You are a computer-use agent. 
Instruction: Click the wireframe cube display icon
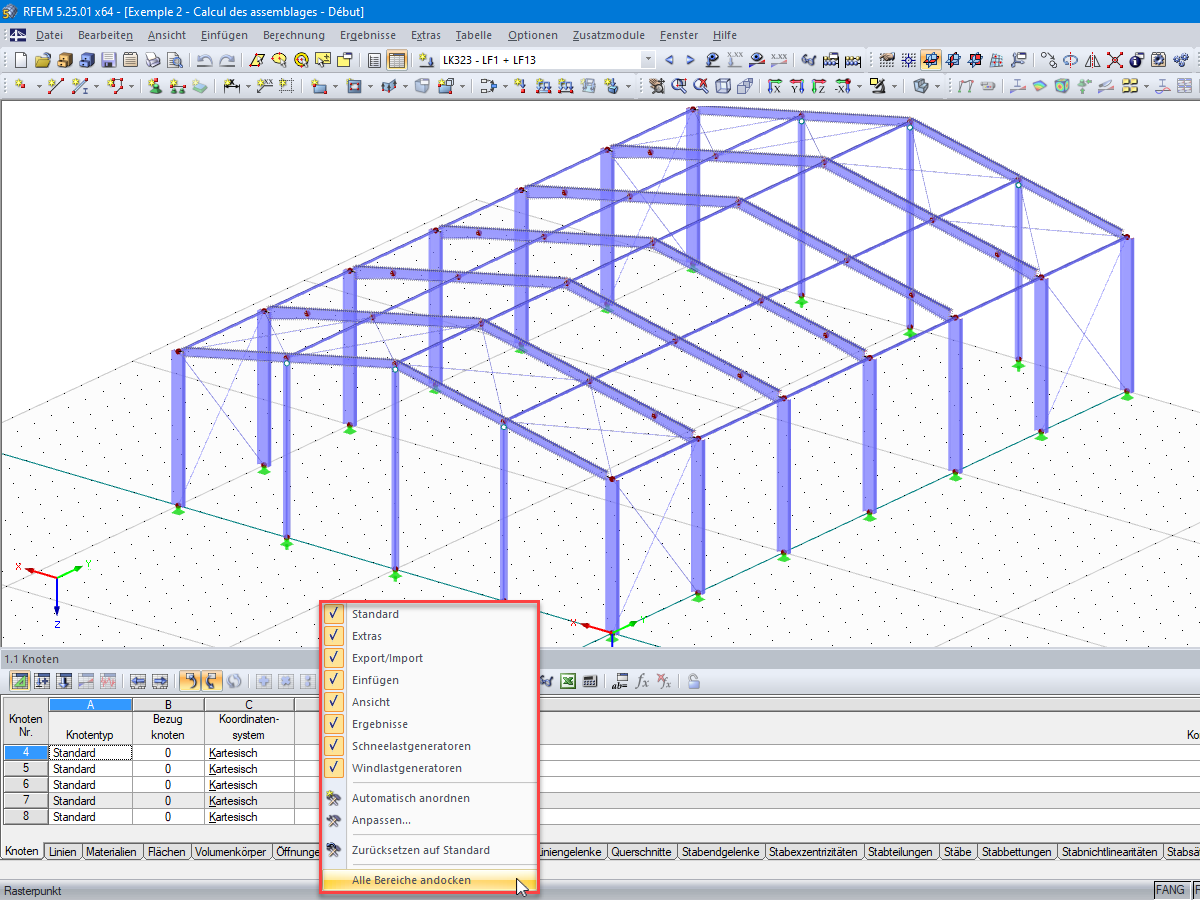coord(723,86)
